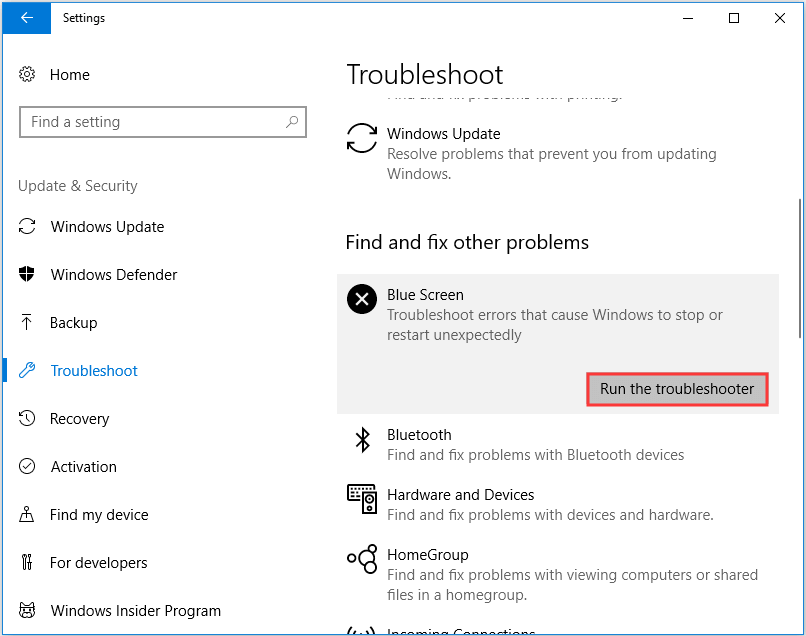Run the Blue Screen troubleshooter

[677, 389]
